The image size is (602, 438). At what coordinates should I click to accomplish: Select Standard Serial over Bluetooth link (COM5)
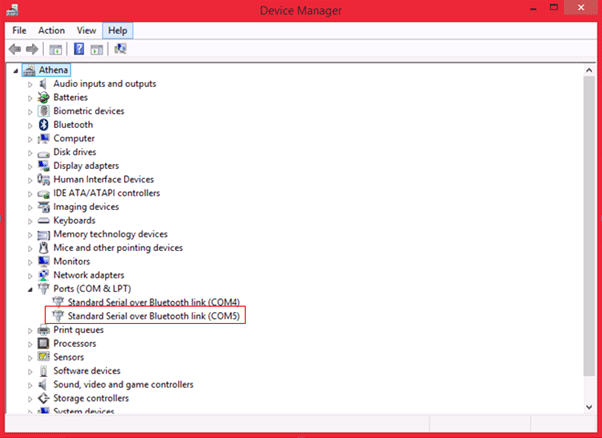tap(153, 316)
